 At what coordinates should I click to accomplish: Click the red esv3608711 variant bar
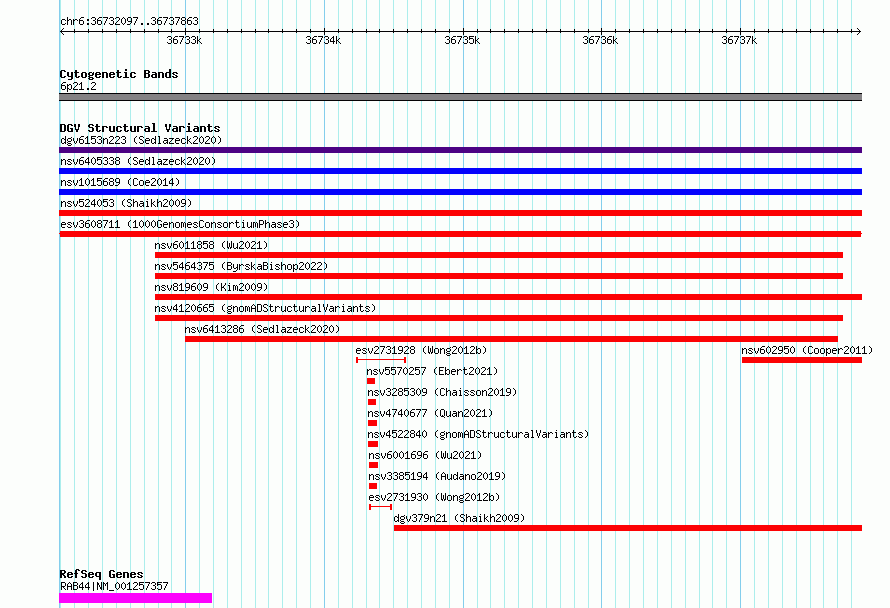click(x=460, y=234)
